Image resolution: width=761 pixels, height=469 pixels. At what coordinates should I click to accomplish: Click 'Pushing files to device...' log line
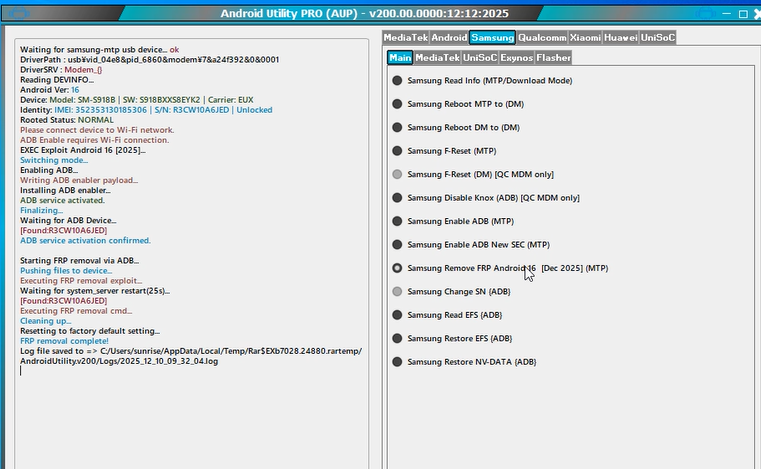click(66, 271)
